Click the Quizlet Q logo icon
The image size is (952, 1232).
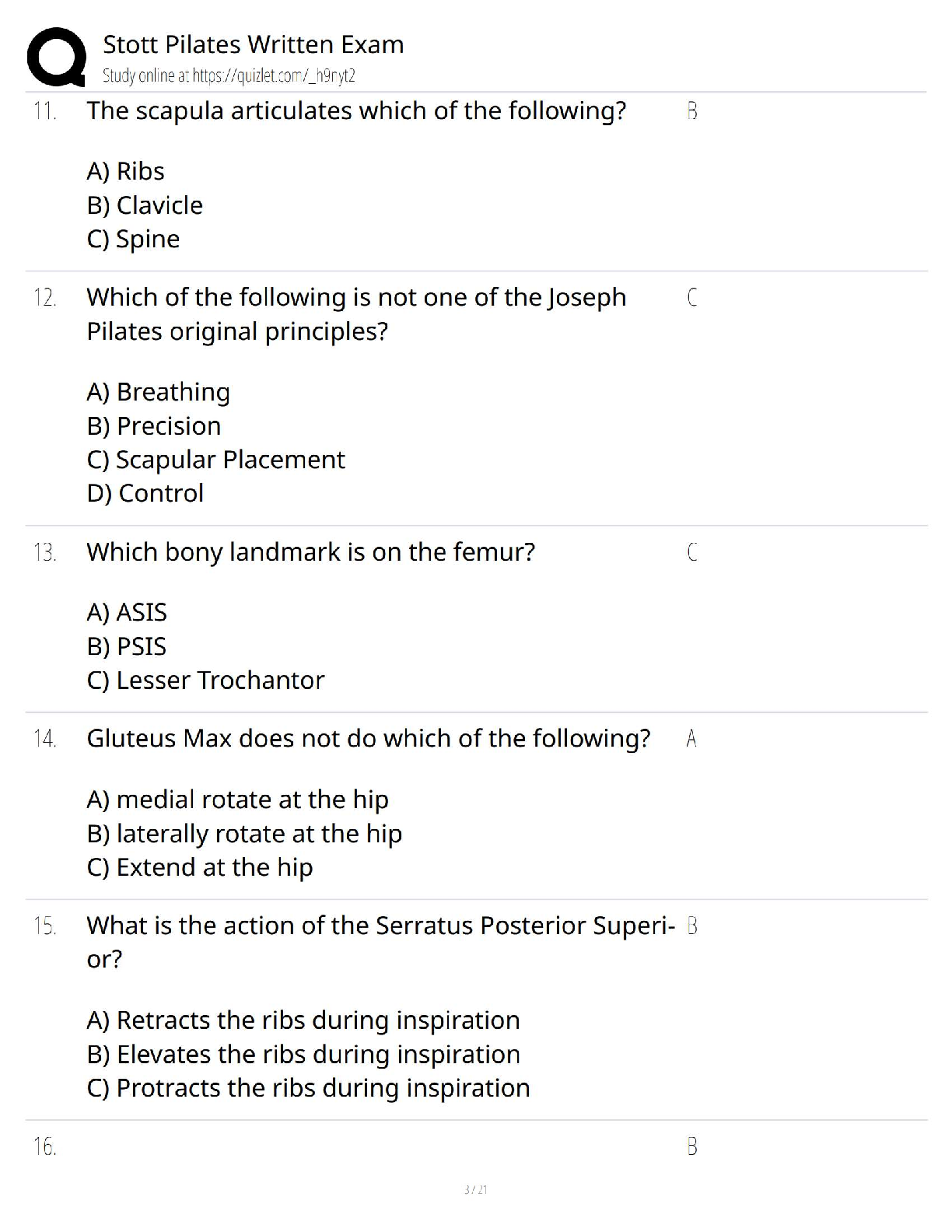point(56,57)
